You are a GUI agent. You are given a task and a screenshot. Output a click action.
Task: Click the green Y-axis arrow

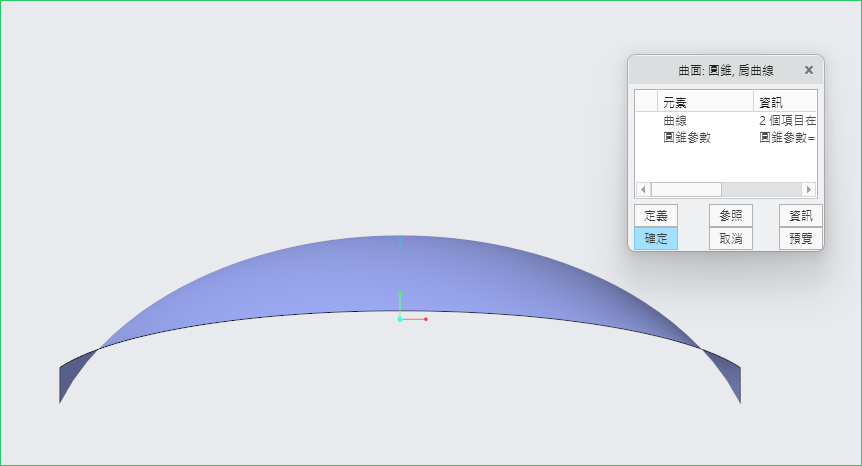(x=400, y=297)
